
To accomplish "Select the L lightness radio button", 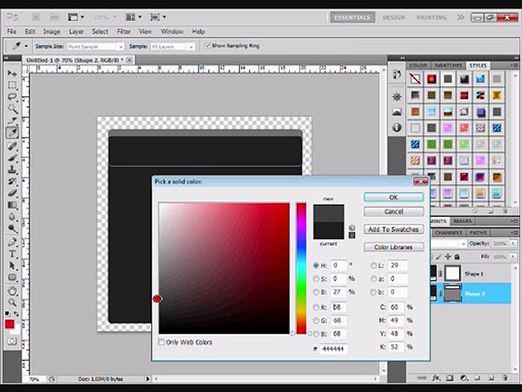I will (374, 266).
